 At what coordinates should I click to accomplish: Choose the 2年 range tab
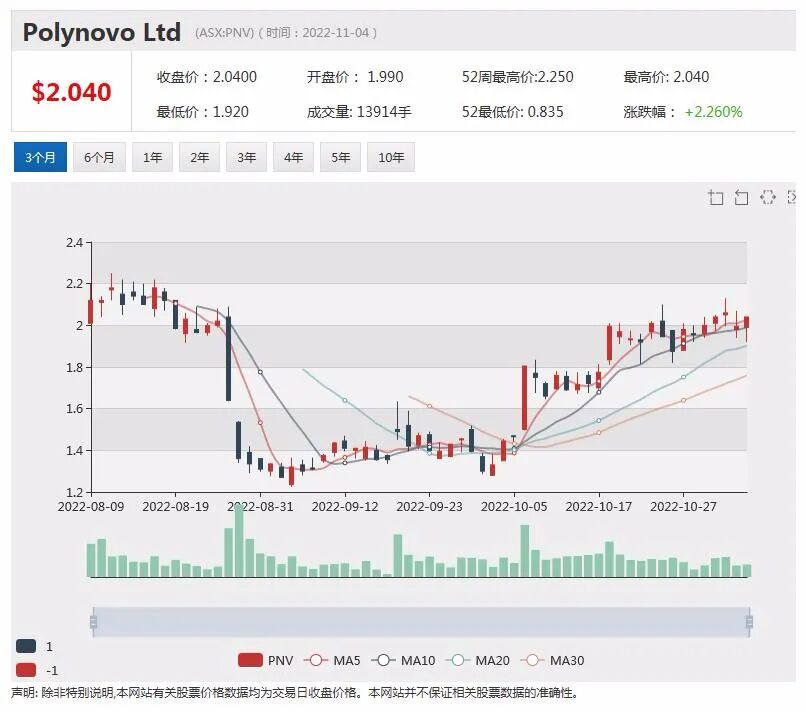tap(199, 157)
